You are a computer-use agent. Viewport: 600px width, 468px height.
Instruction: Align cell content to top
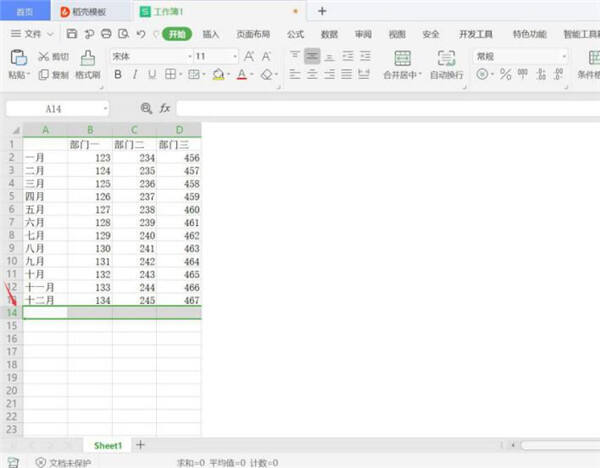point(295,56)
